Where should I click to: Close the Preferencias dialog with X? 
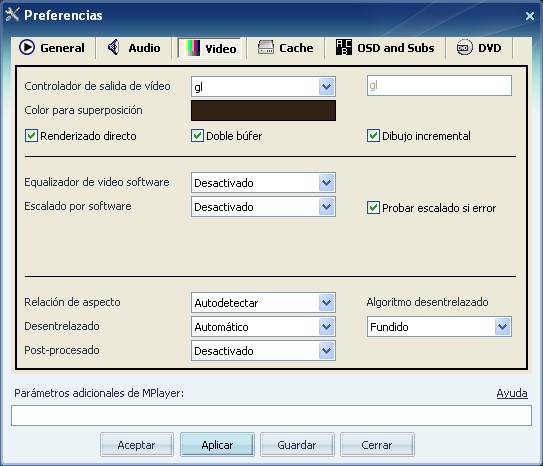(529, 16)
